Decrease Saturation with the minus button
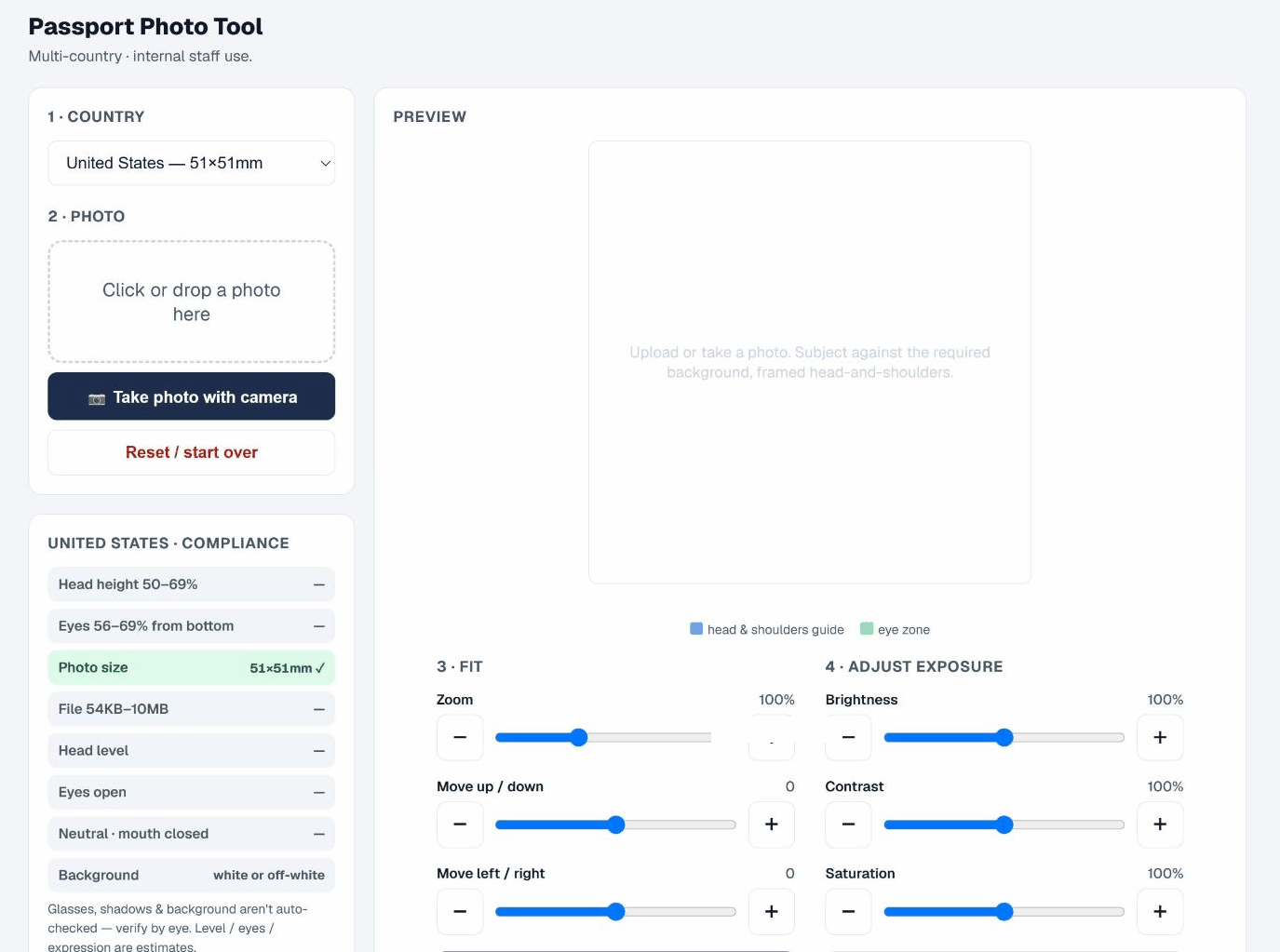 click(848, 912)
